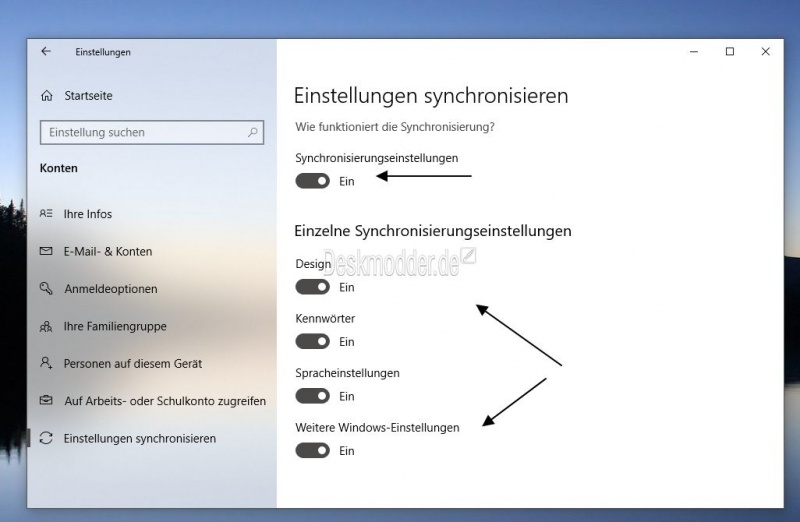Click the Anmeldeoptionen key icon
Image resolution: width=800 pixels, height=522 pixels.
pyautogui.click(x=46, y=288)
